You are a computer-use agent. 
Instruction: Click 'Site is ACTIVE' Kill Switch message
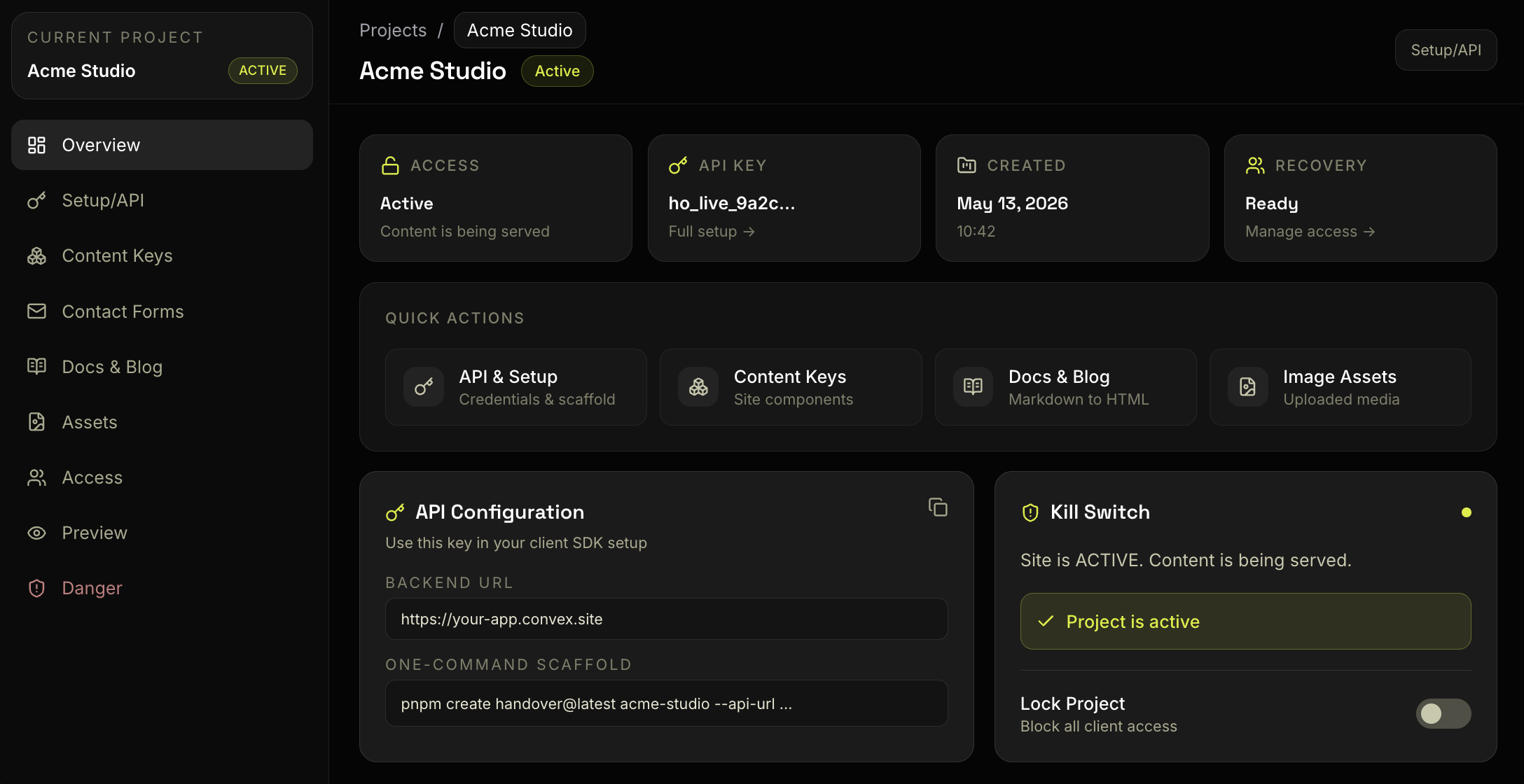click(x=1186, y=560)
